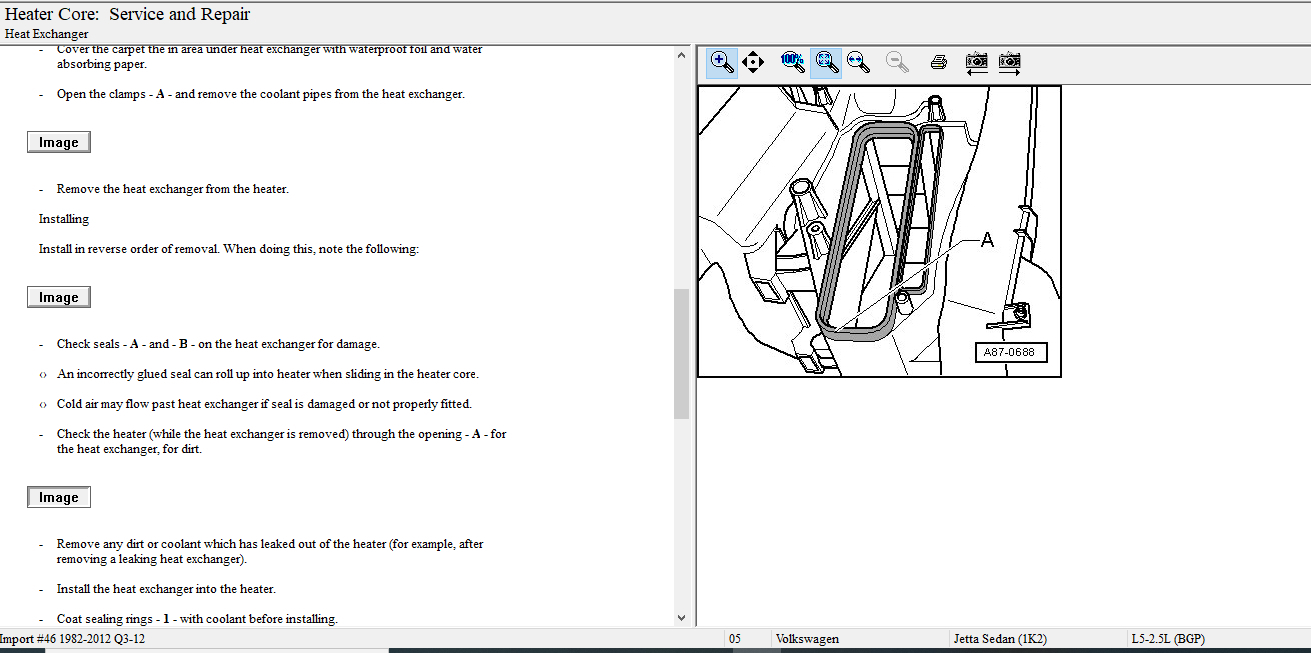Viewport: 1311px width, 653px height.
Task: Select the zoom in magnifier tool
Action: [x=721, y=62]
